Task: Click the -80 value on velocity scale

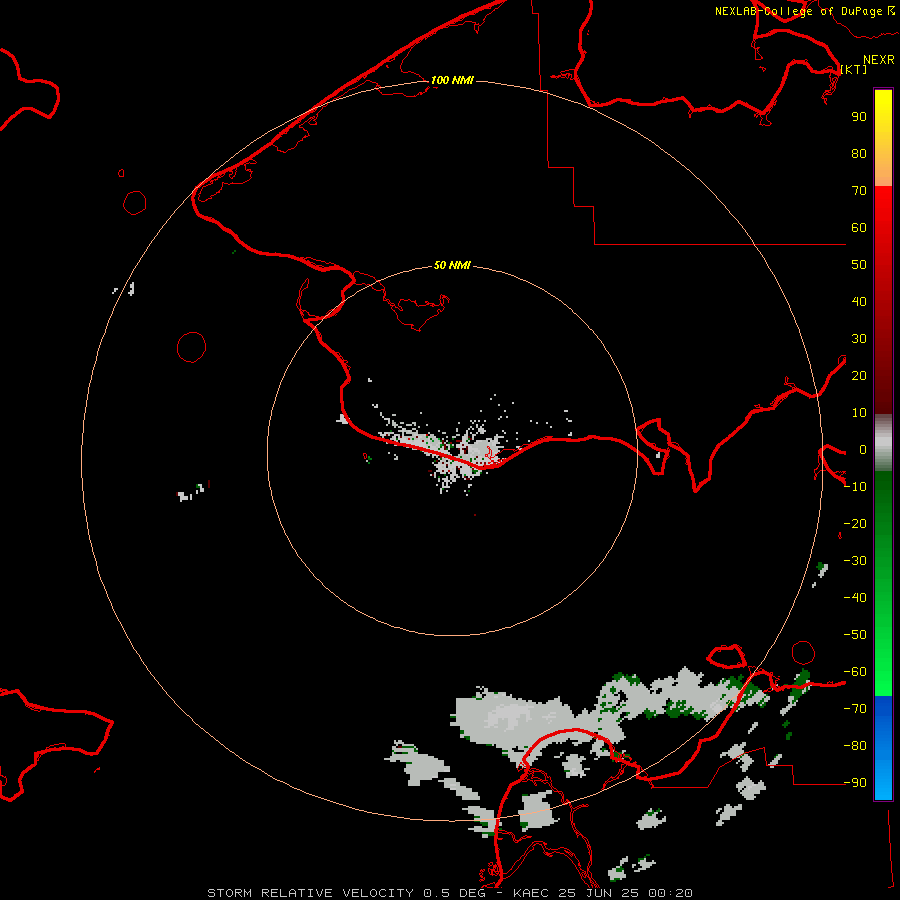Action: pos(855,746)
